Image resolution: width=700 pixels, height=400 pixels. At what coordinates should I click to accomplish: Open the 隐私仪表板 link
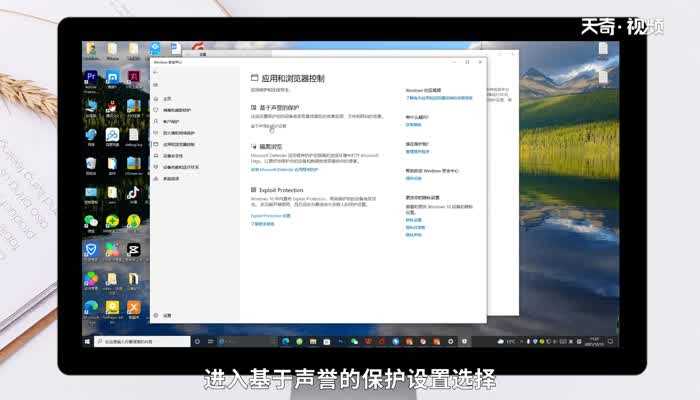pos(415,227)
